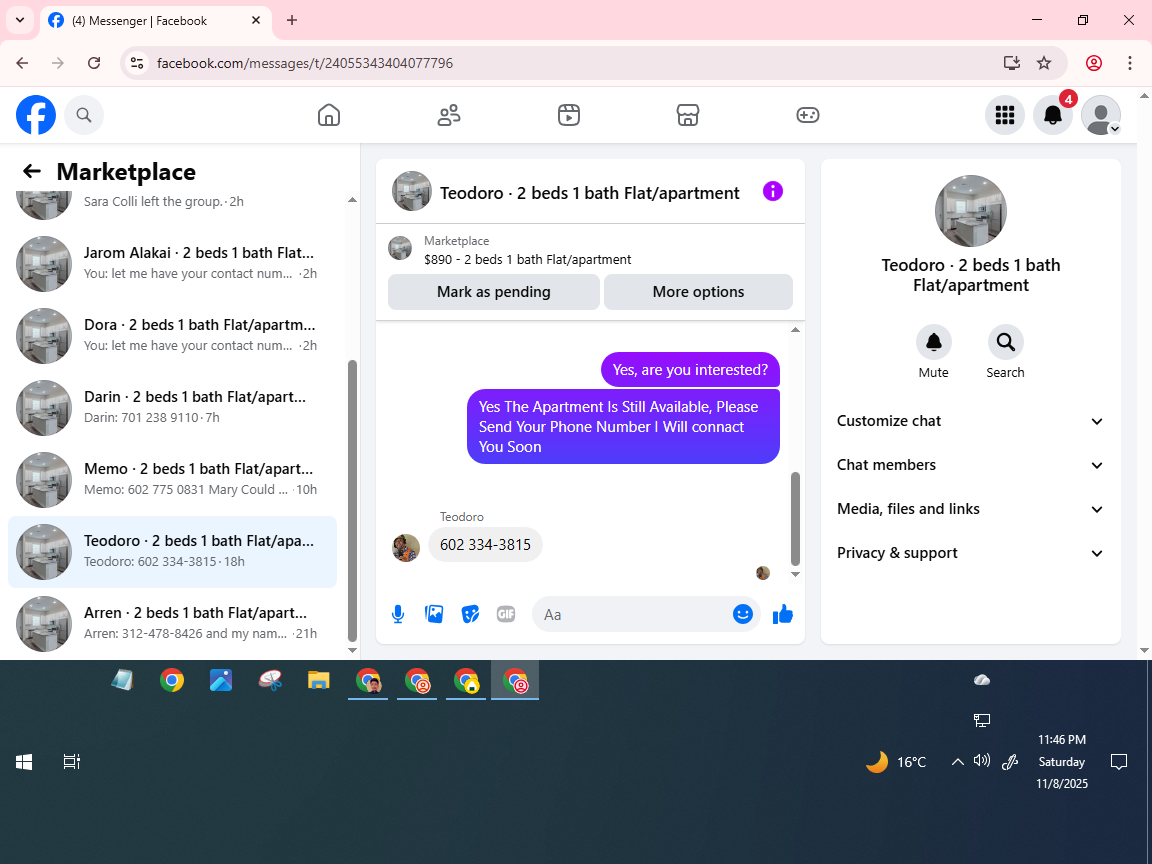
Task: Open emoji picker smiley icon
Action: pos(743,614)
